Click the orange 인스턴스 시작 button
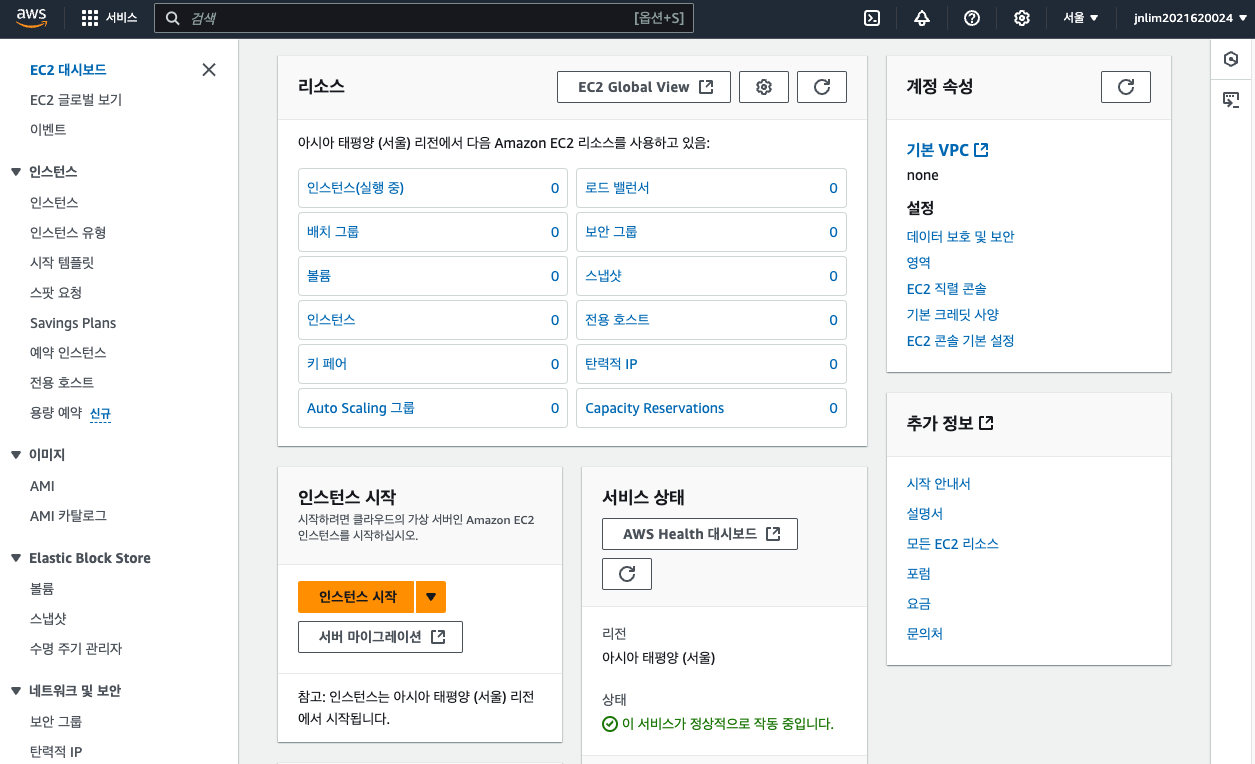This screenshot has width=1255, height=764. click(x=357, y=597)
